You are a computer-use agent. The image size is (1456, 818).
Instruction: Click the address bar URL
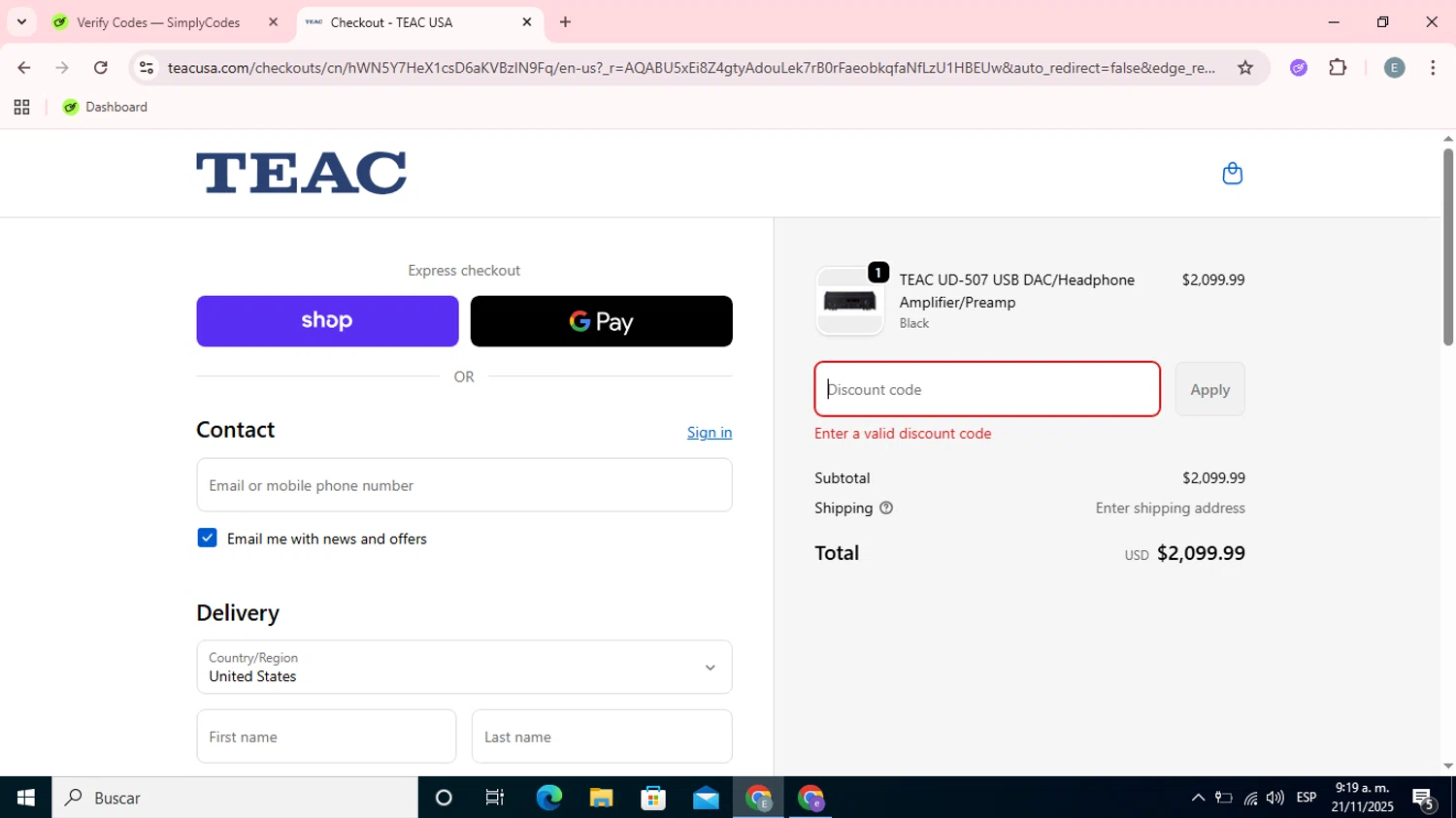[691, 68]
